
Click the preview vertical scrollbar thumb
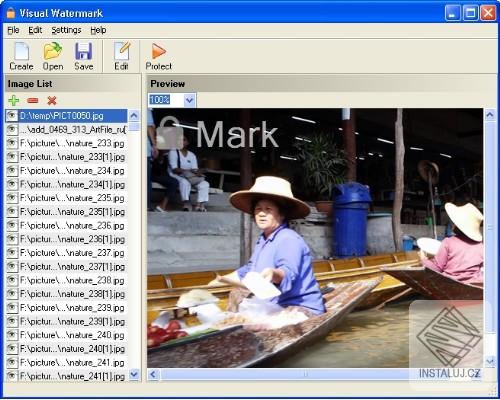(490, 227)
